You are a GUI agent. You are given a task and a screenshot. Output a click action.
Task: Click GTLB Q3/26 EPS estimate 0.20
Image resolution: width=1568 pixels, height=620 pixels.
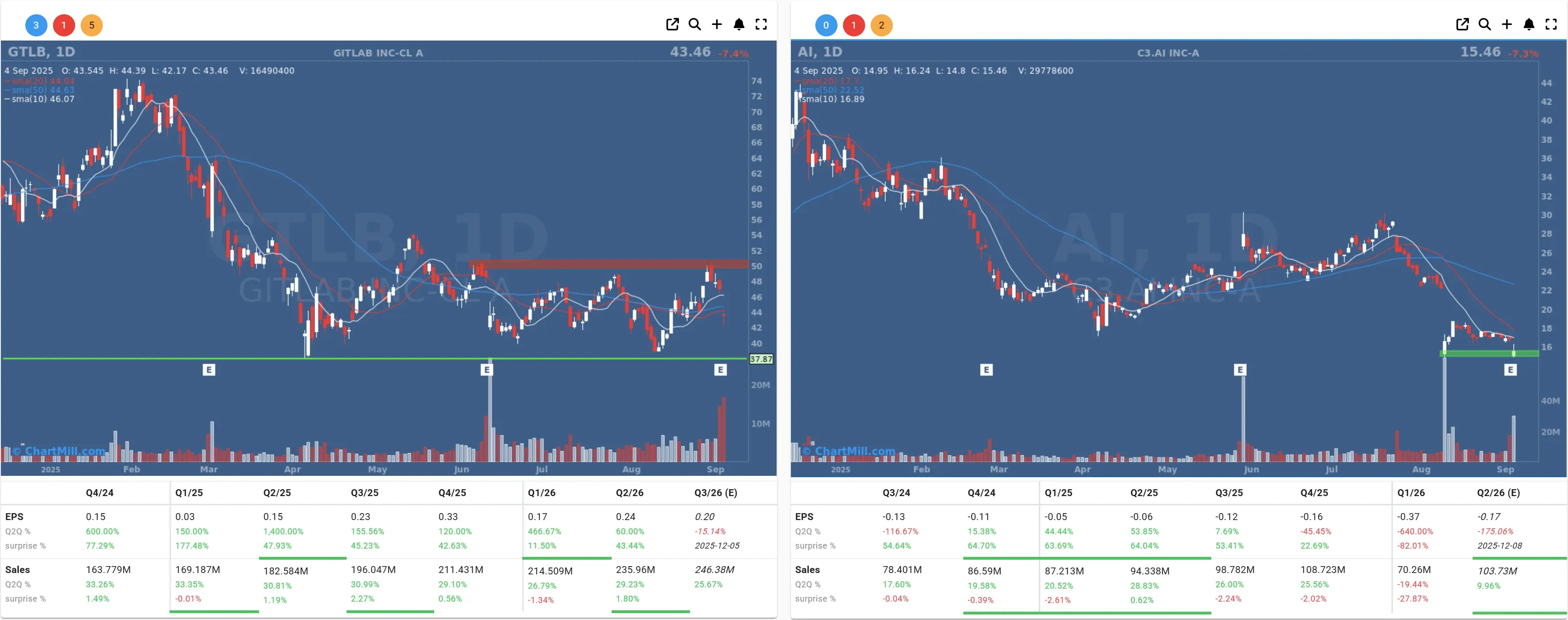click(705, 517)
